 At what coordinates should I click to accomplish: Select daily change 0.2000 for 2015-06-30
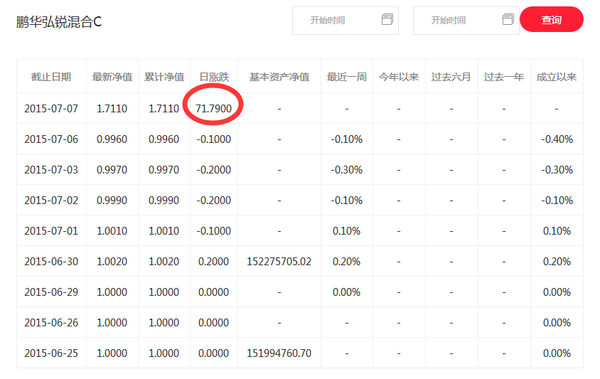click(x=214, y=261)
